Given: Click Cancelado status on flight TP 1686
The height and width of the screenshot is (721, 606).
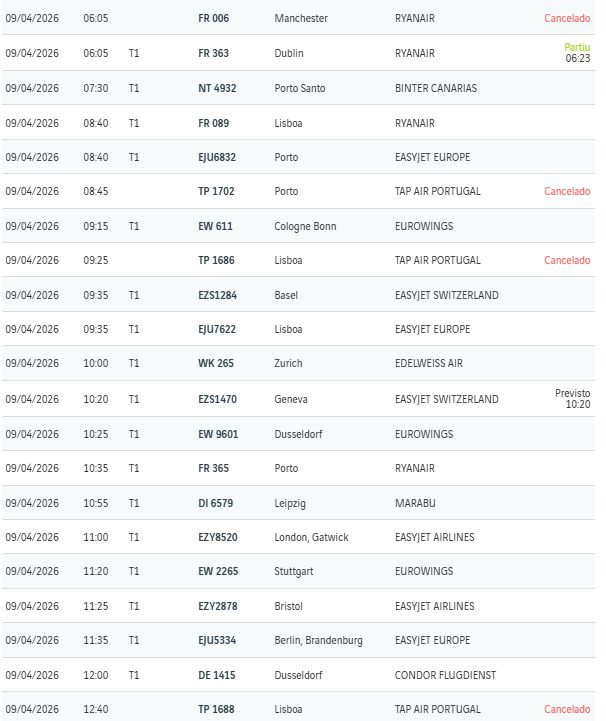Looking at the screenshot, I should (567, 260).
